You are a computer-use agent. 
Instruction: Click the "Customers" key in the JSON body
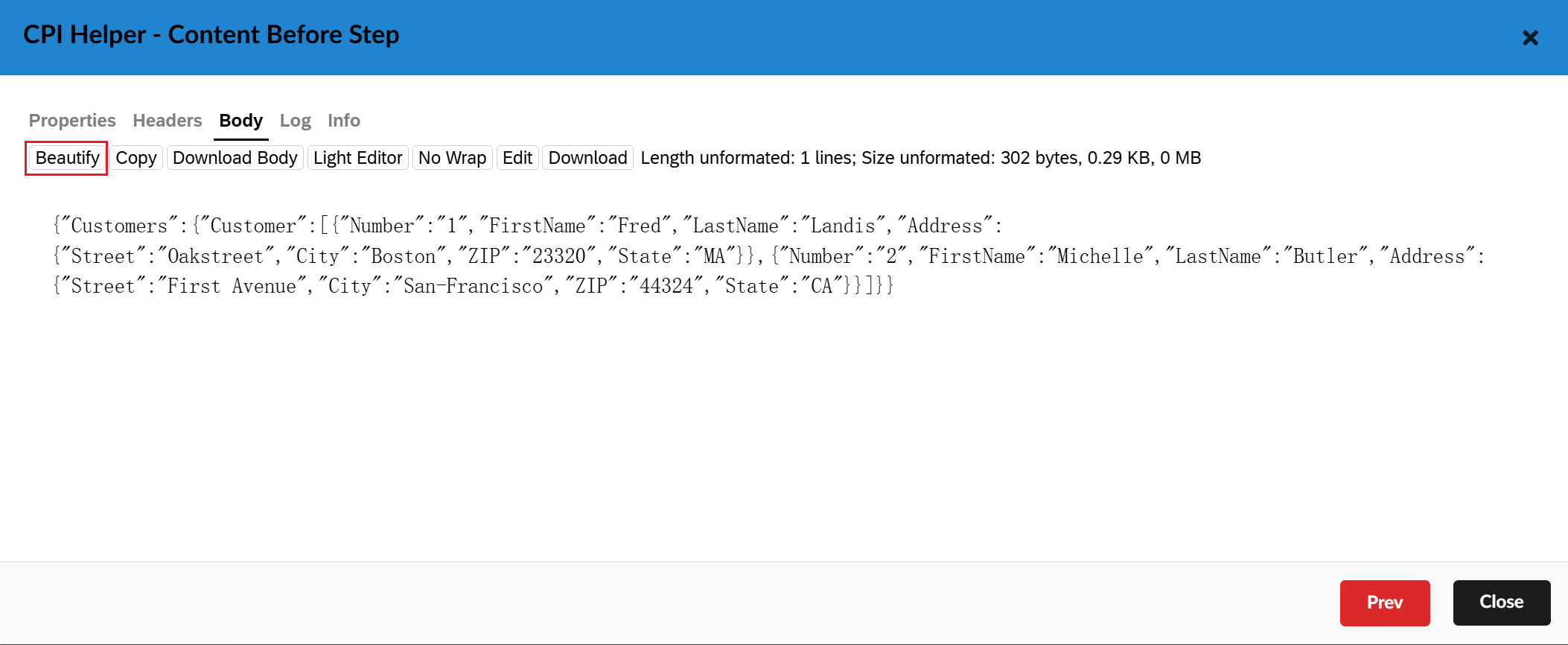tap(119, 226)
